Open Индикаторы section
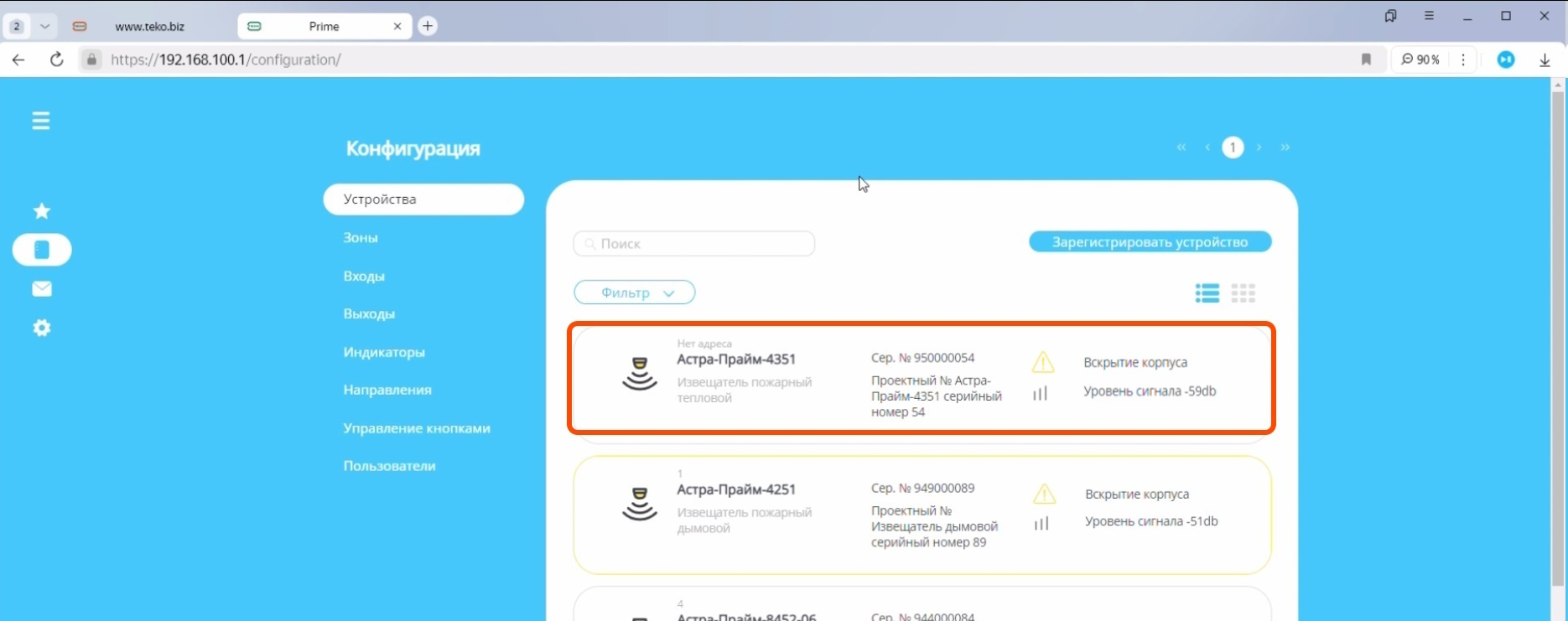 [x=384, y=352]
